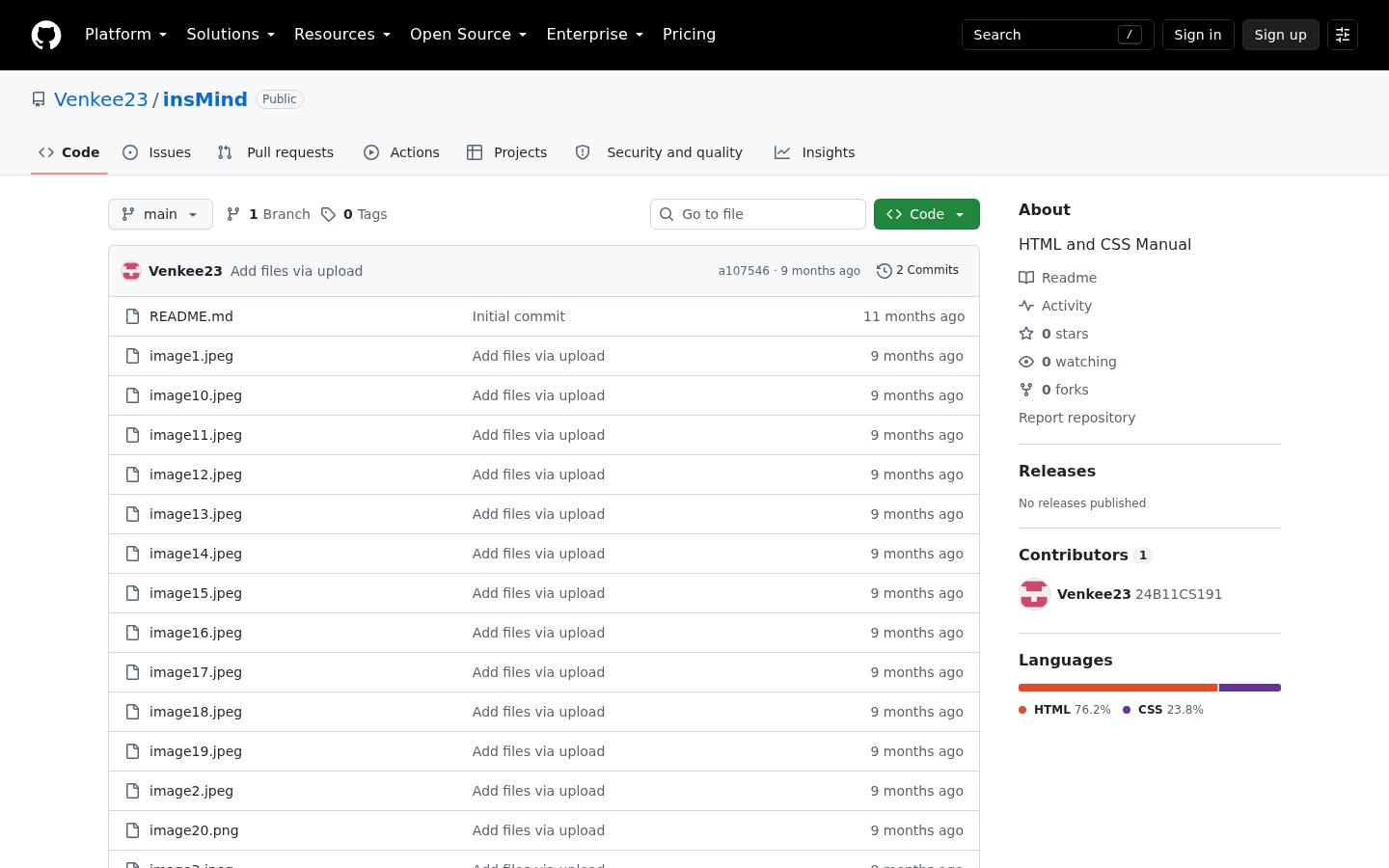This screenshot has width=1389, height=868.
Task: Open the README.md file
Action: pyautogui.click(x=191, y=316)
